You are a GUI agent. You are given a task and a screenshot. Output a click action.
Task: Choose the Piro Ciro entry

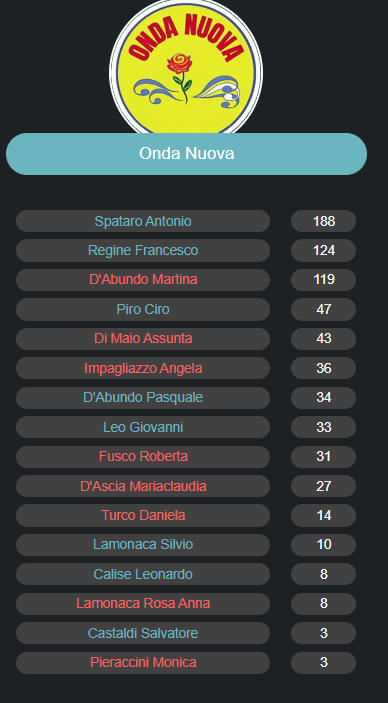coord(143,309)
